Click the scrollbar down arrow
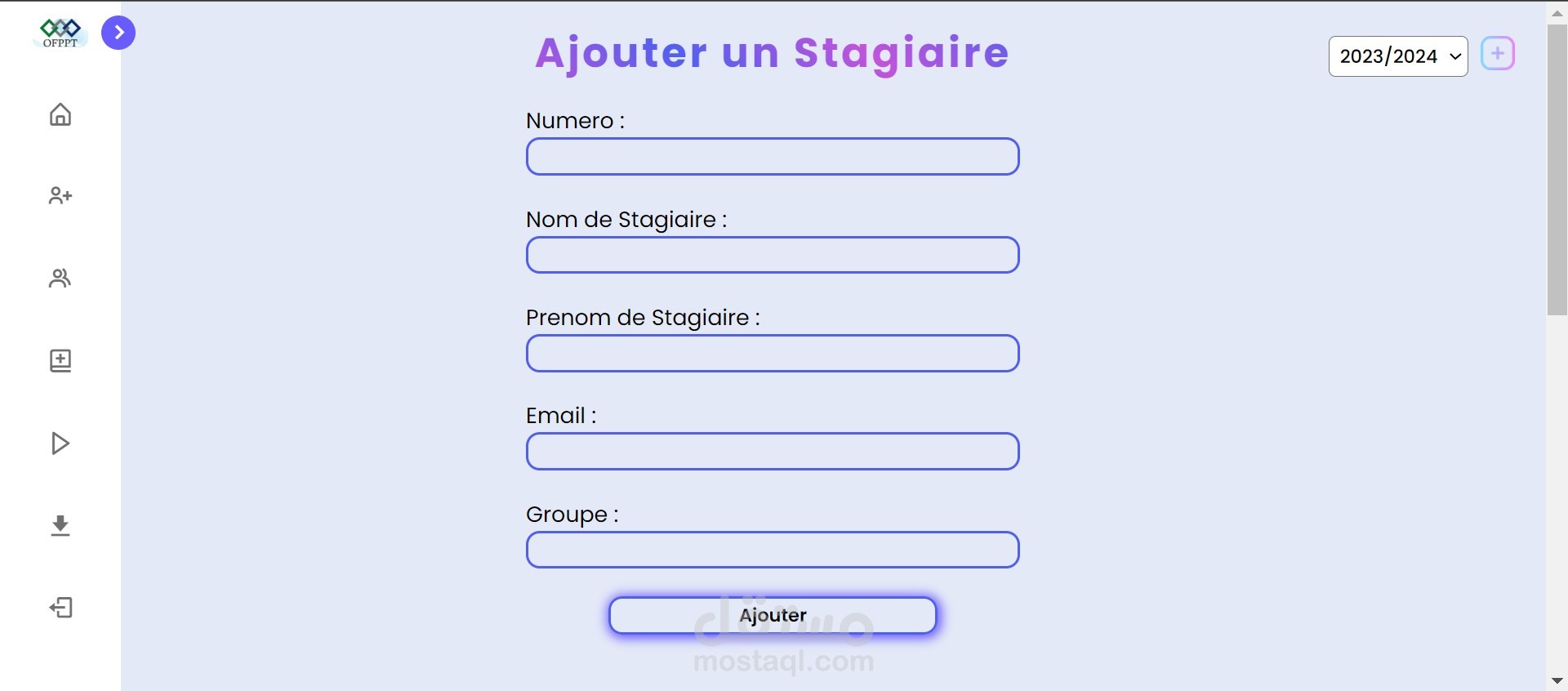The height and width of the screenshot is (691, 1568). tap(1557, 680)
